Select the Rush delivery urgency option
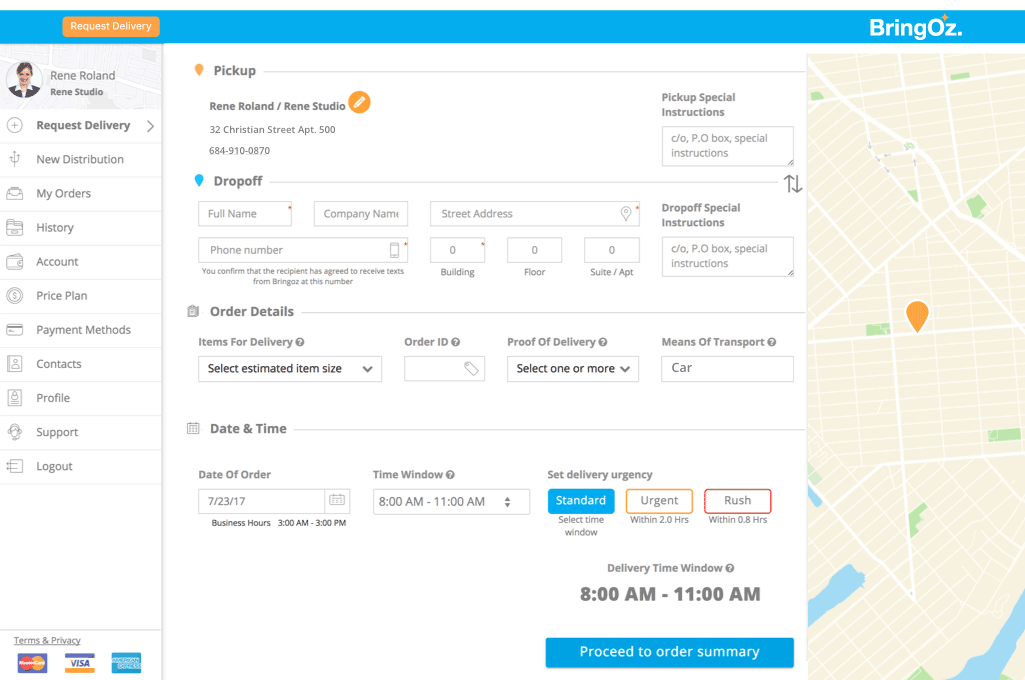This screenshot has width=1025, height=680. click(x=737, y=501)
